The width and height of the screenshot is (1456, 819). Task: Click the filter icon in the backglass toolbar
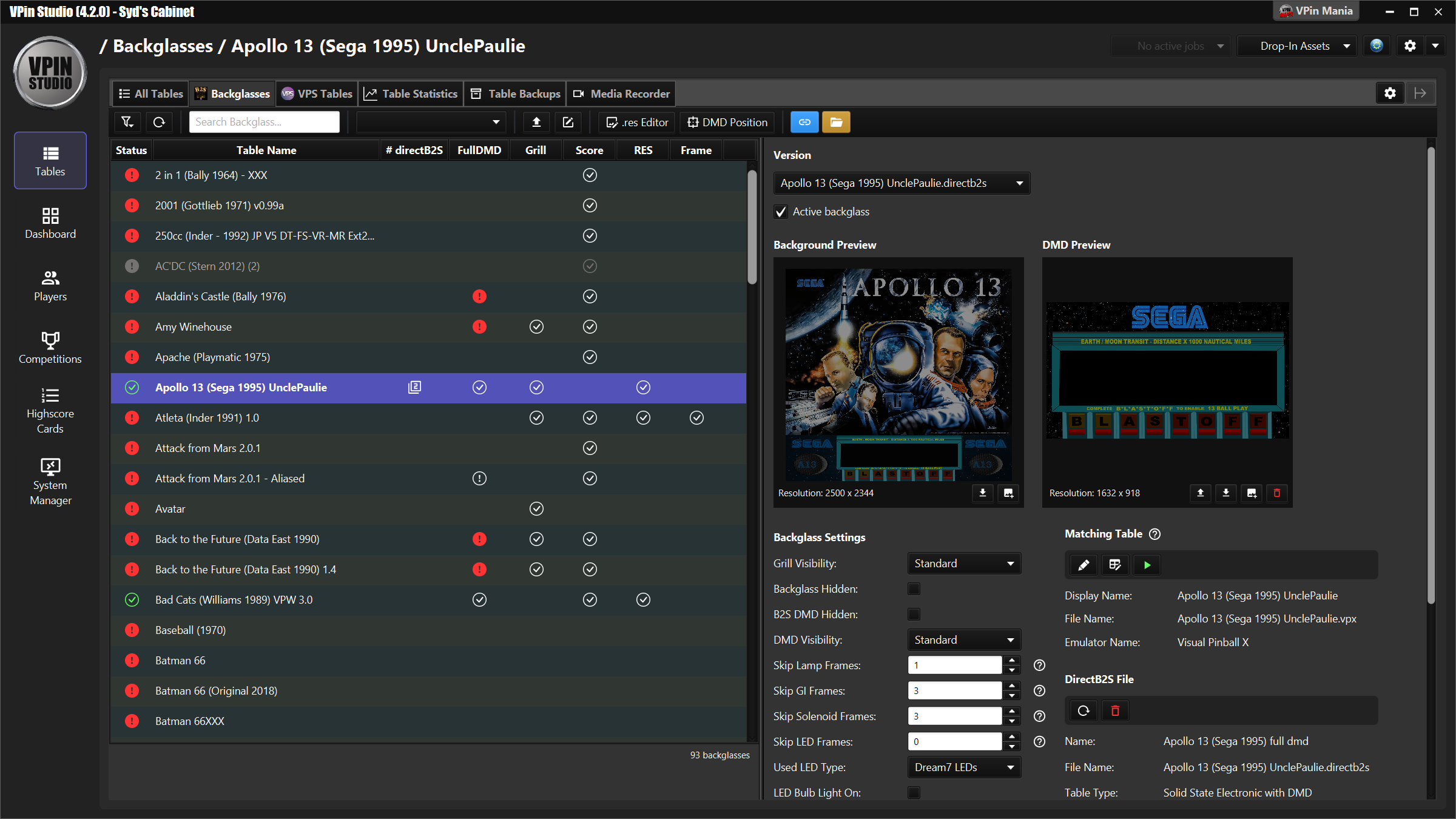pos(127,122)
